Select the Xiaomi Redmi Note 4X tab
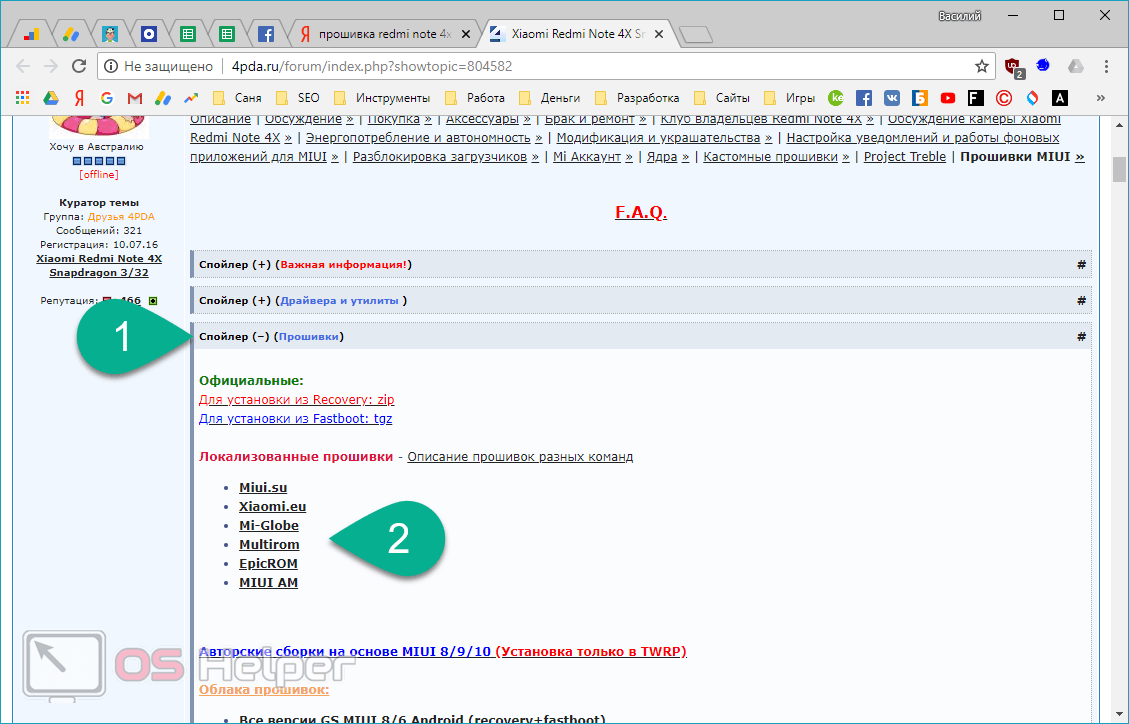 coord(577,34)
